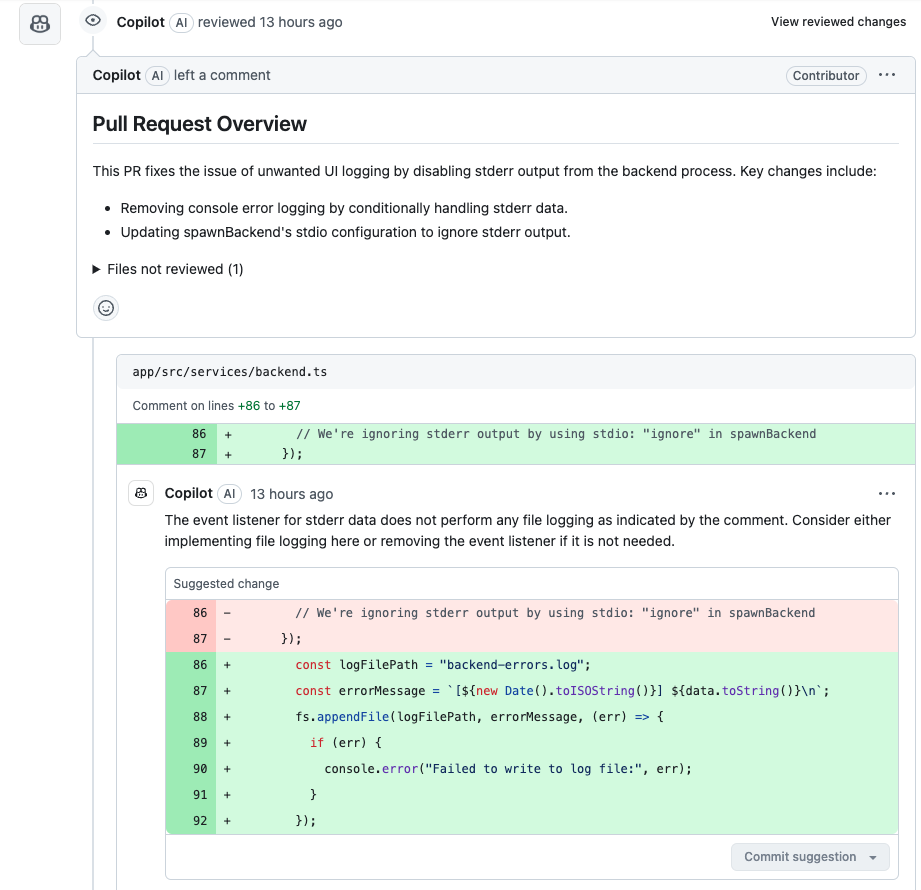Click the Contributor badge

[x=826, y=76]
